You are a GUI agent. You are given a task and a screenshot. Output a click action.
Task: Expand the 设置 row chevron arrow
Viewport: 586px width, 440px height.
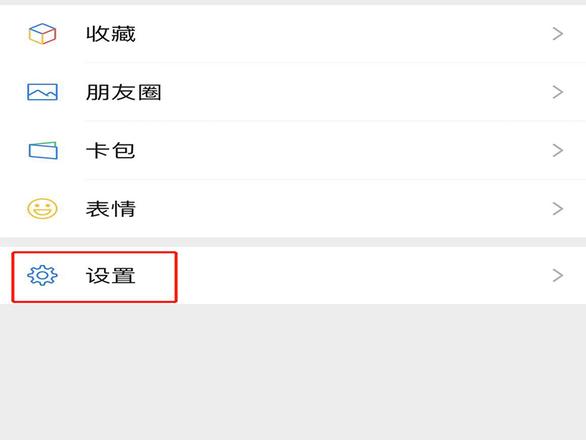pyautogui.click(x=558, y=276)
